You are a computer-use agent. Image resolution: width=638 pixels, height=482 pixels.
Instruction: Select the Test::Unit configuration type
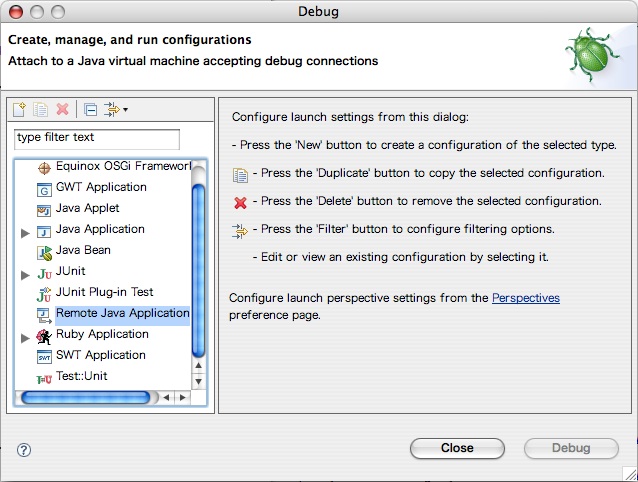point(81,376)
